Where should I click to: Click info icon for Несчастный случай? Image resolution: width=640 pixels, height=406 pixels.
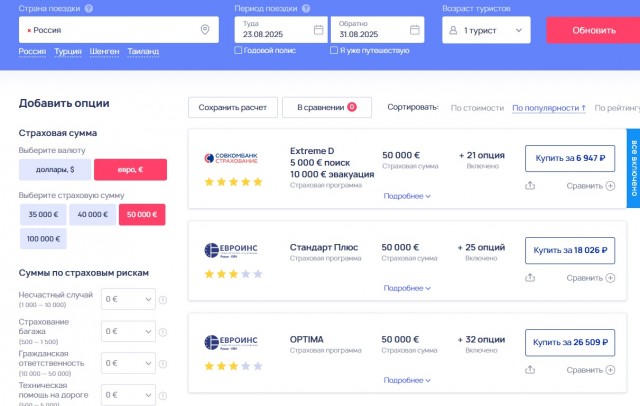(162, 300)
